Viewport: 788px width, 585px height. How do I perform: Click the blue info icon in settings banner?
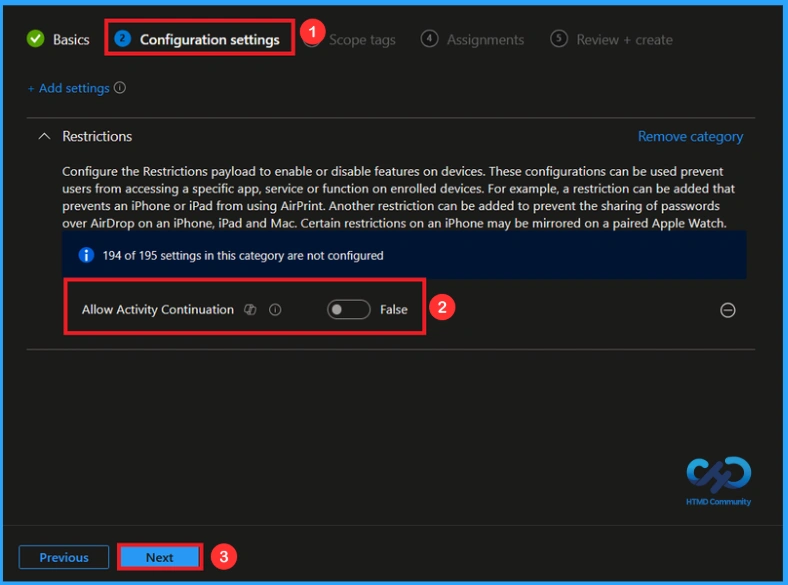pyautogui.click(x=86, y=255)
